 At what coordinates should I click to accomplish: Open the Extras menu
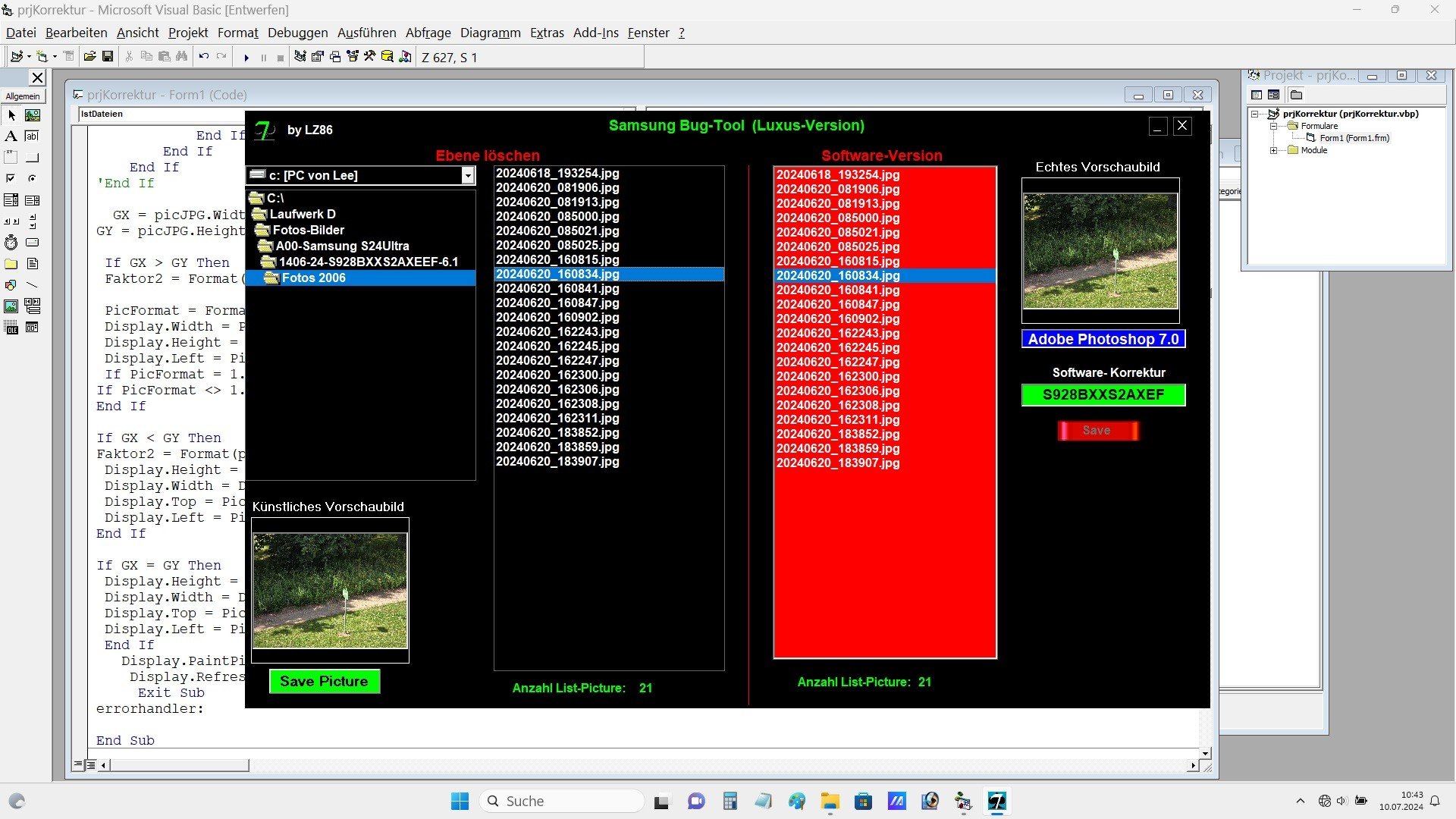click(x=546, y=33)
